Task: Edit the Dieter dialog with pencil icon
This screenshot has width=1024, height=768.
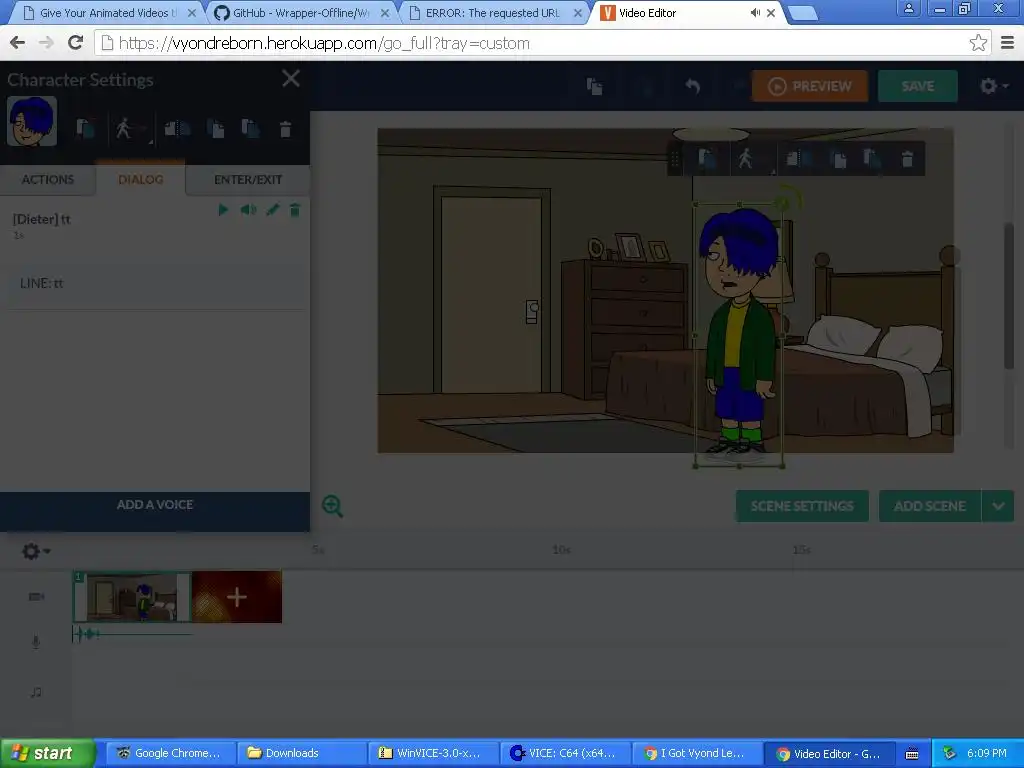Action: 272,210
